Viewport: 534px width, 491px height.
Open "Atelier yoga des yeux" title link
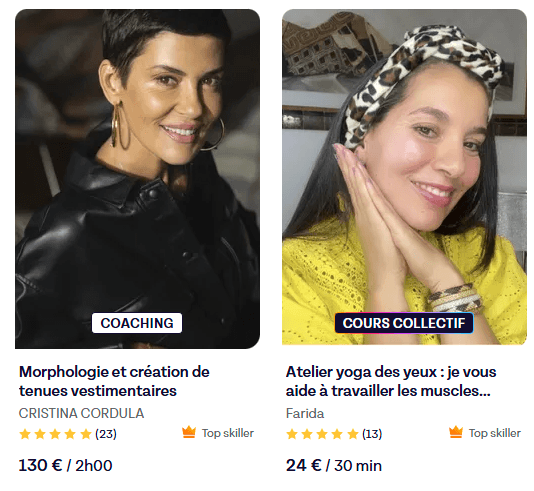coord(391,381)
